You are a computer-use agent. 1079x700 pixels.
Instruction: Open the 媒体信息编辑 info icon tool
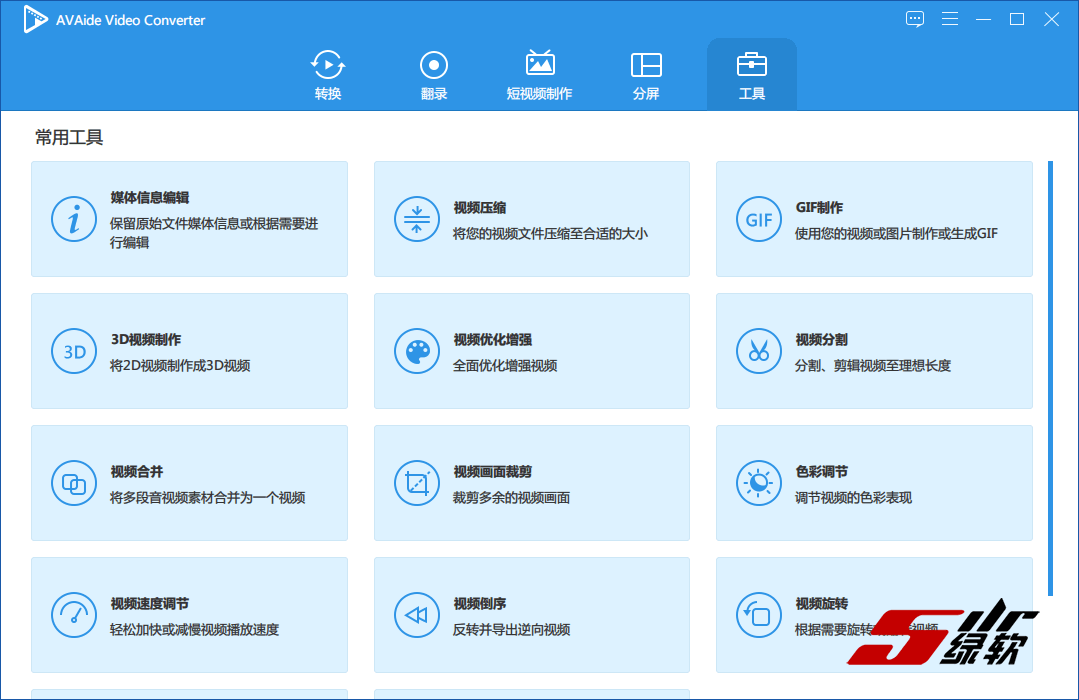74,219
